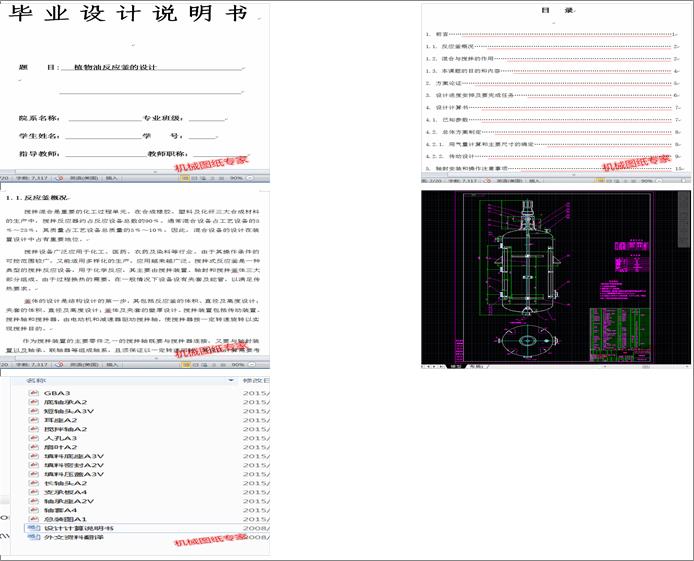Jump to TOC entry 4. 设计计算书

pos(552,108)
